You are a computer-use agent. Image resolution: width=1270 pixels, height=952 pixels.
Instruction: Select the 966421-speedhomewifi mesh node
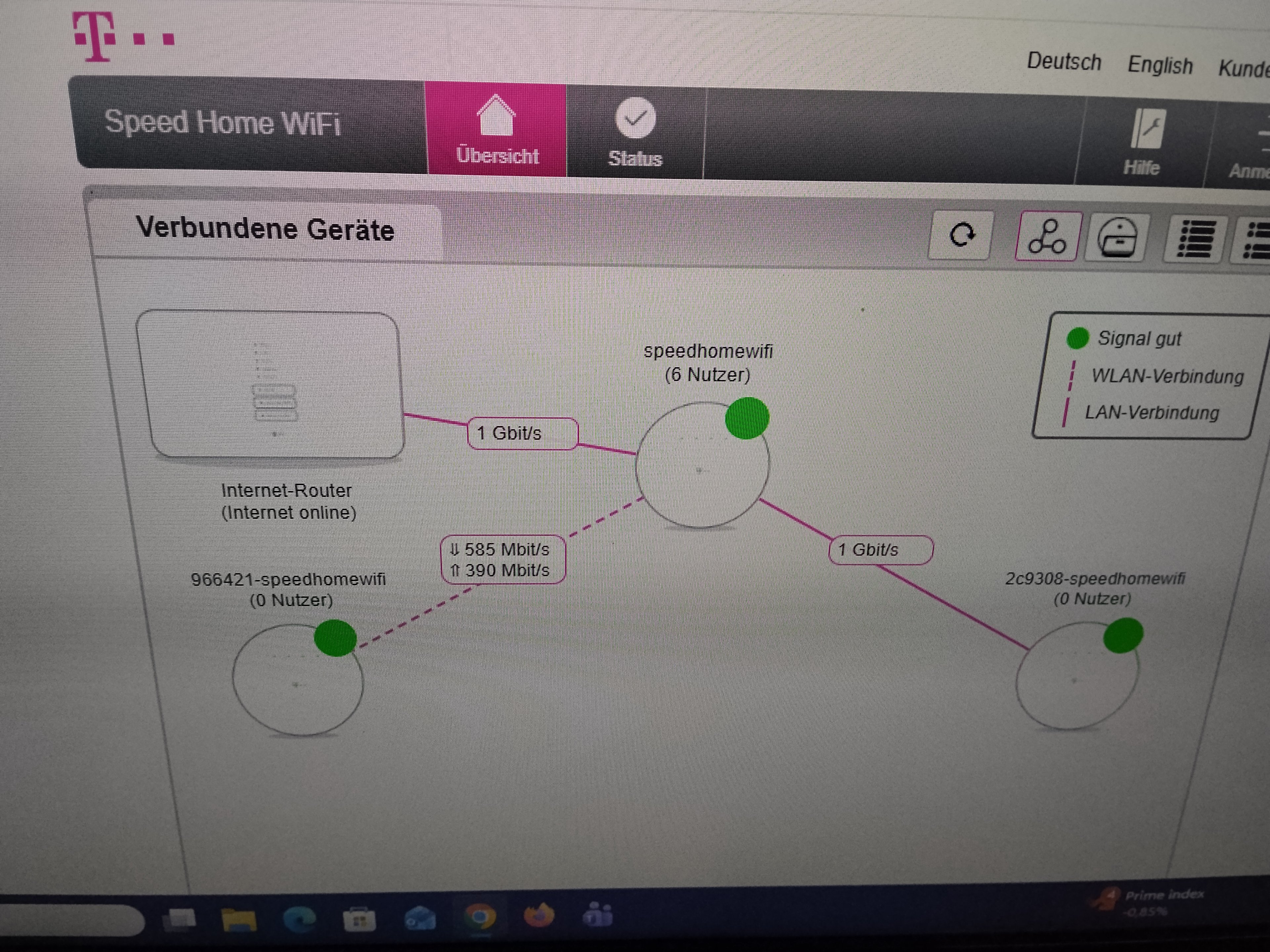tap(297, 681)
